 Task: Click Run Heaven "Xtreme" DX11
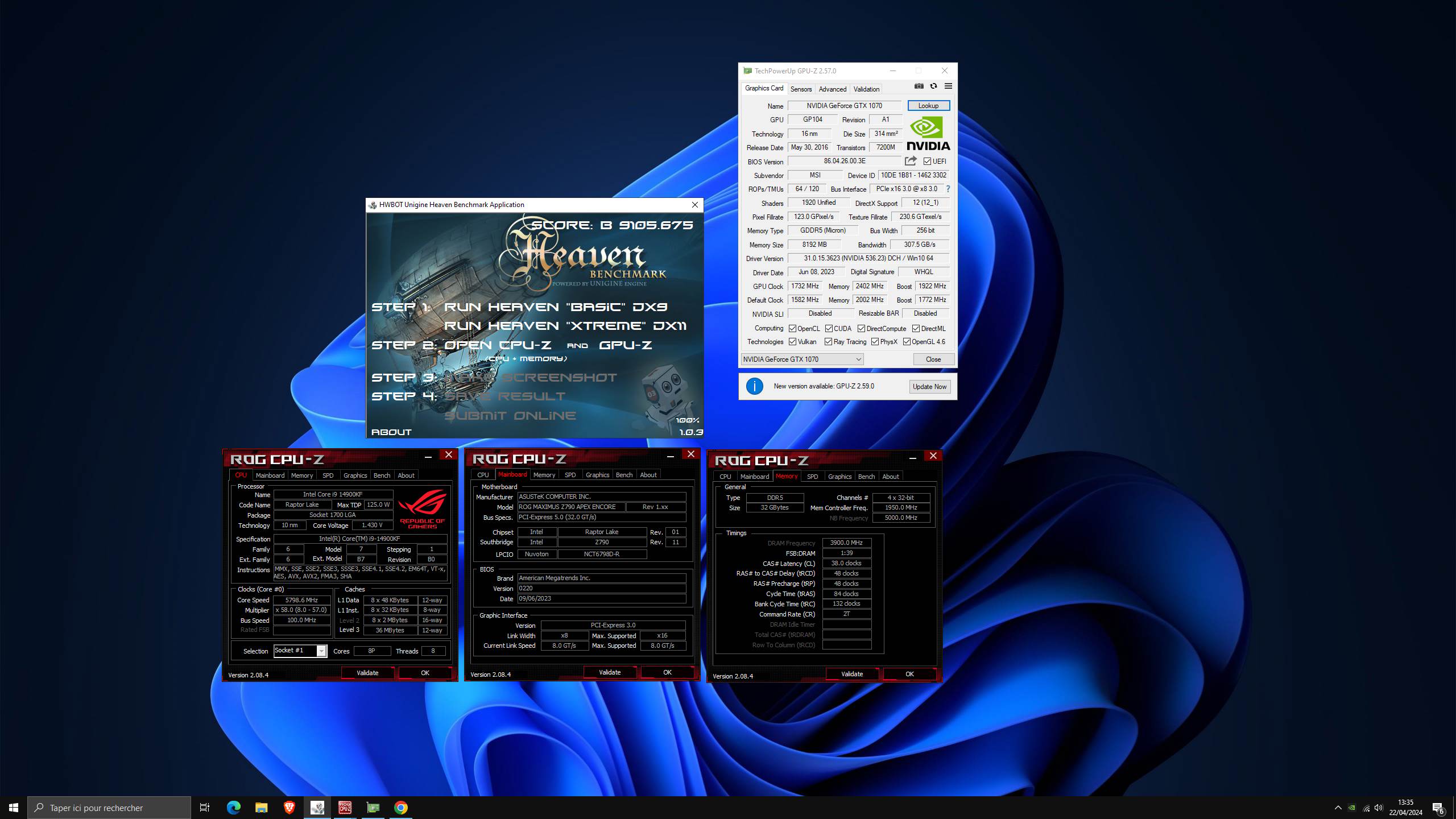pos(565,326)
